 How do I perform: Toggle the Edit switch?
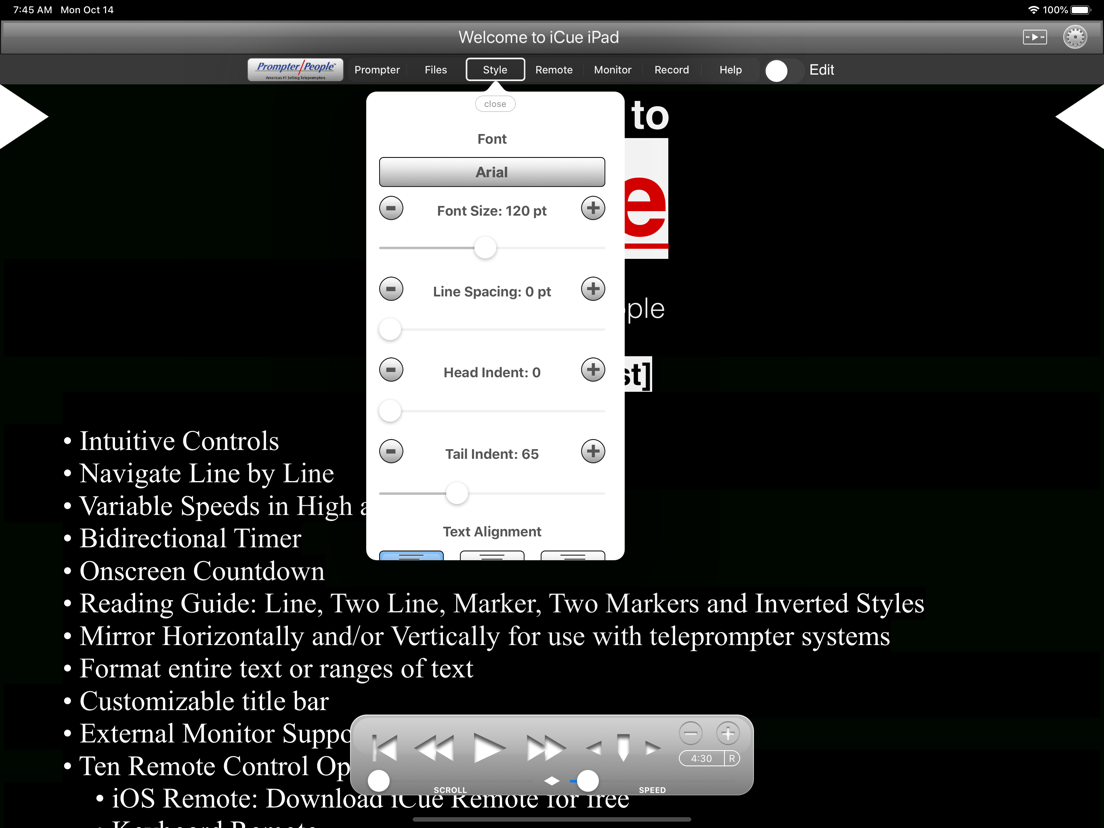tap(783, 70)
